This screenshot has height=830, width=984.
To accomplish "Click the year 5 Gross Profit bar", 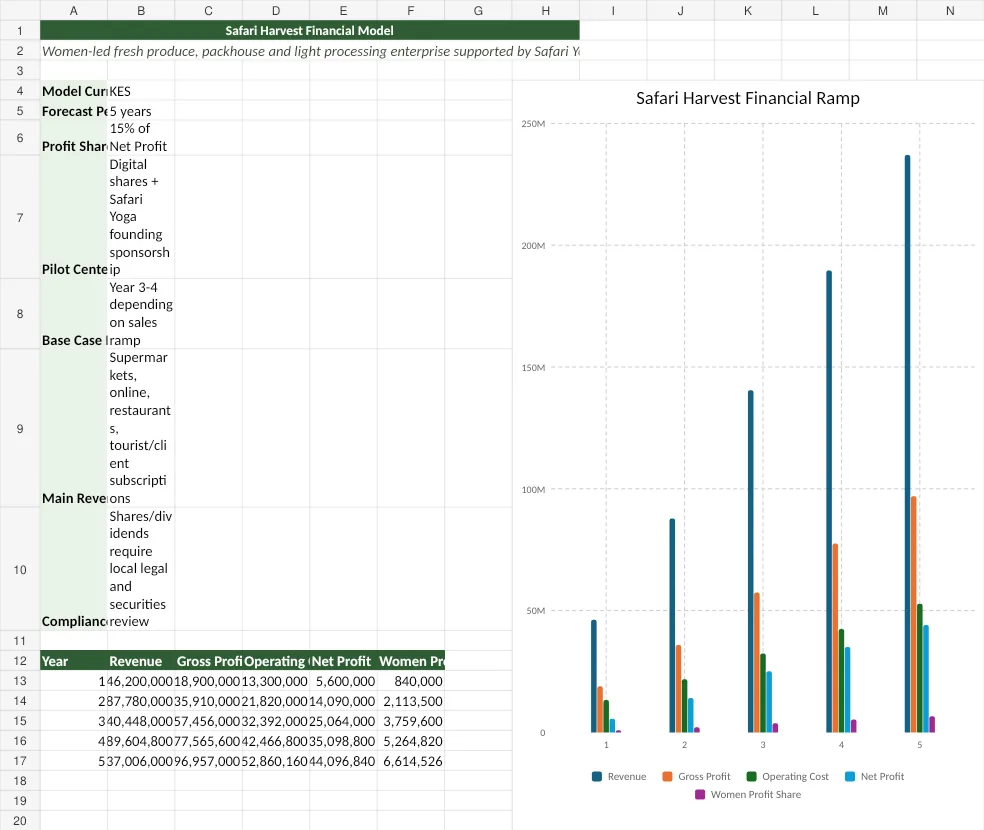I will (914, 614).
